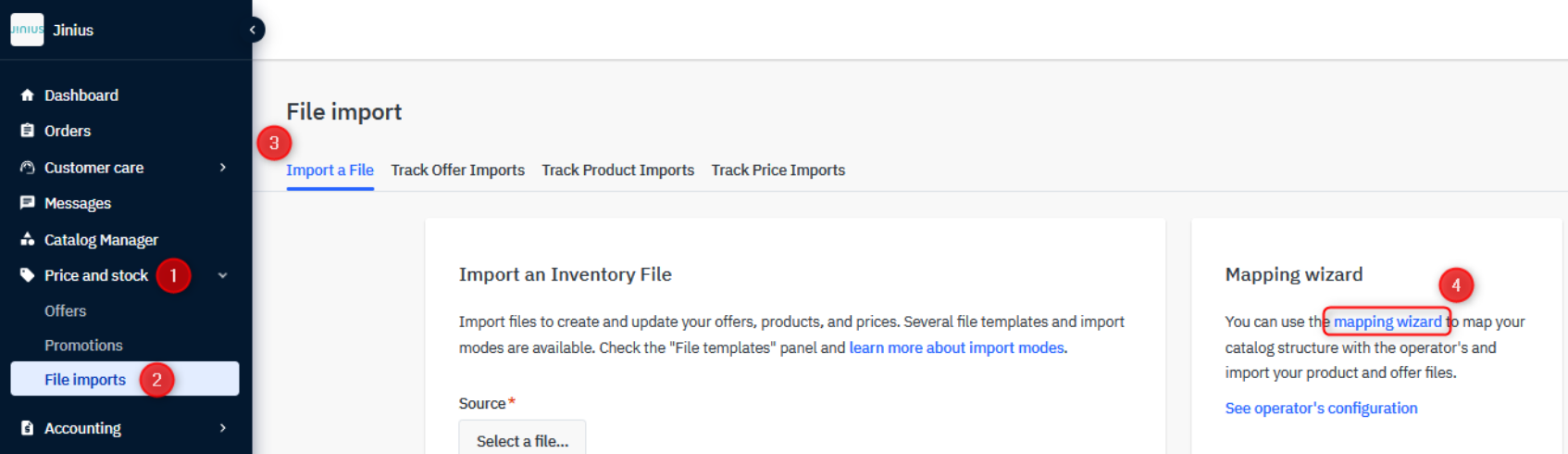Click the Jinius logo icon
Screen dimensions: 1568x454
click(x=27, y=30)
